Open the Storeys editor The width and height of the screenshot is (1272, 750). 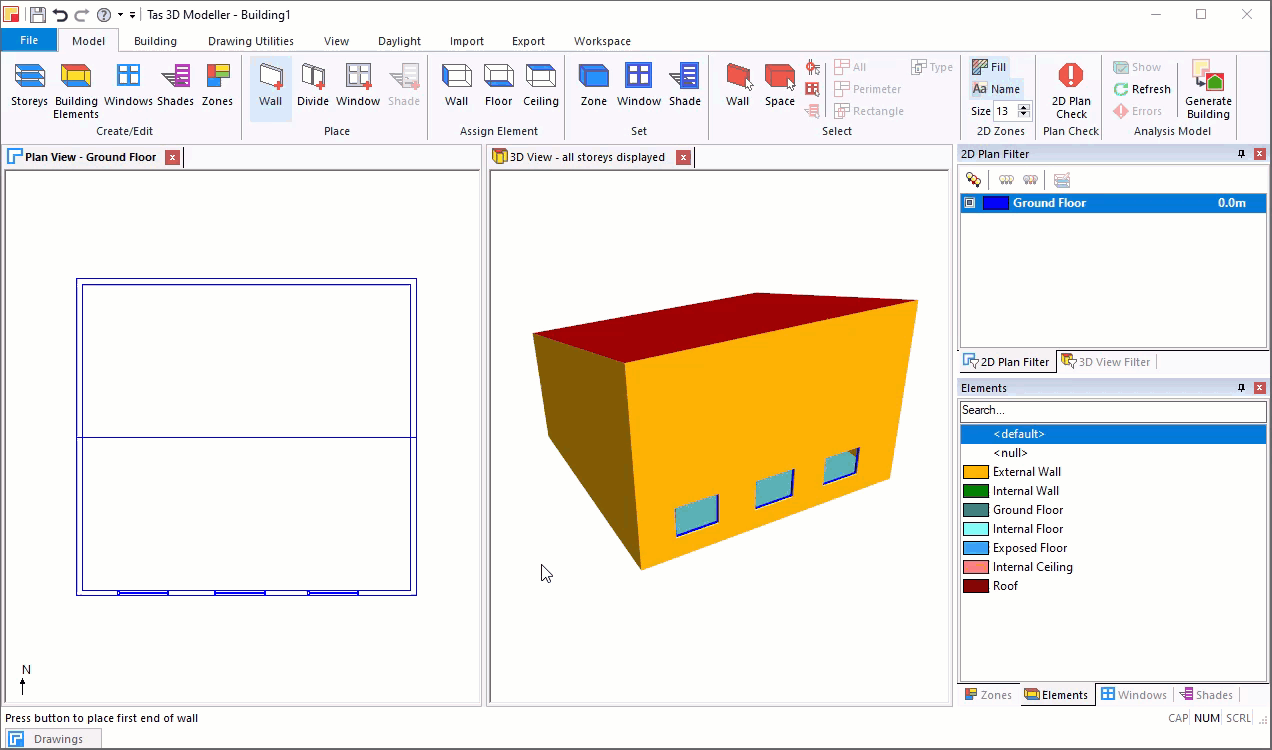coord(29,85)
